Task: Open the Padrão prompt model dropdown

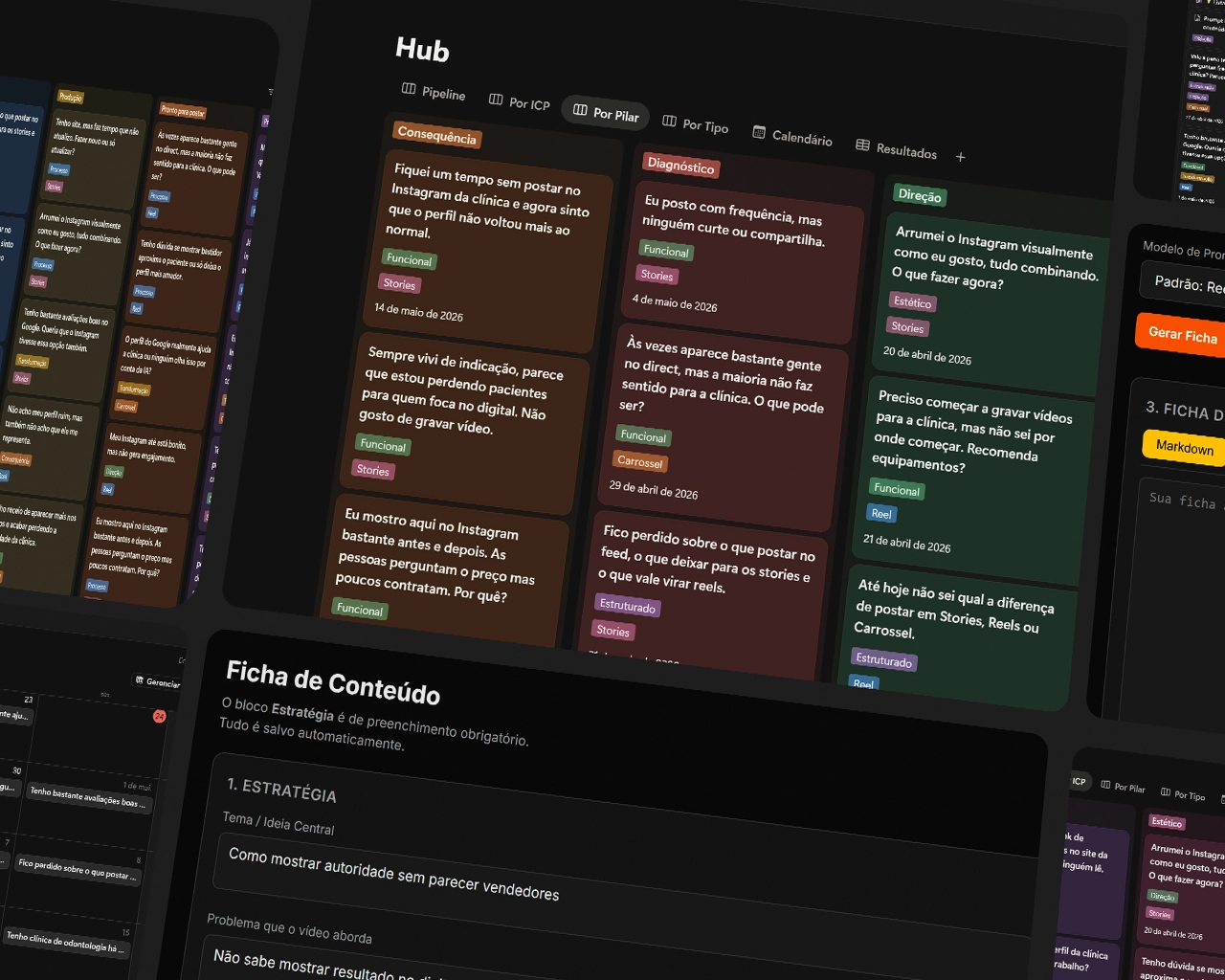Action: 1182,280
